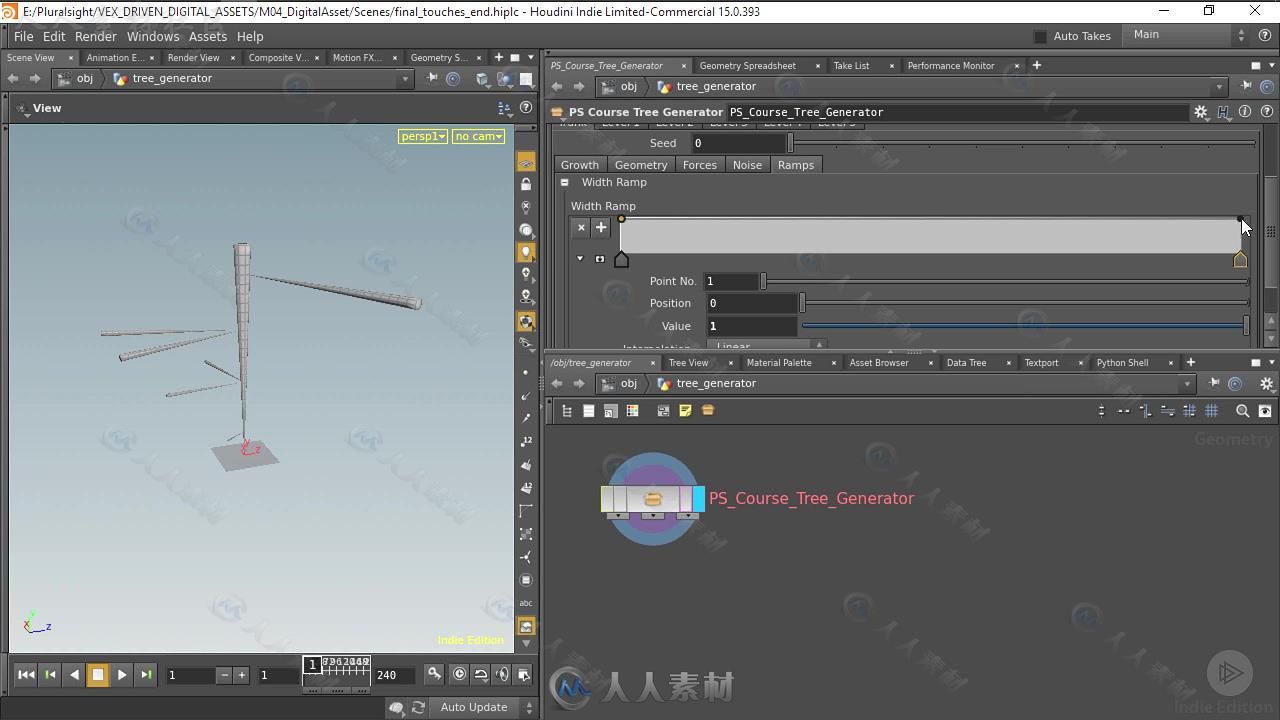Viewport: 1280px width, 720px height.
Task: Open the Render menu
Action: pos(96,36)
